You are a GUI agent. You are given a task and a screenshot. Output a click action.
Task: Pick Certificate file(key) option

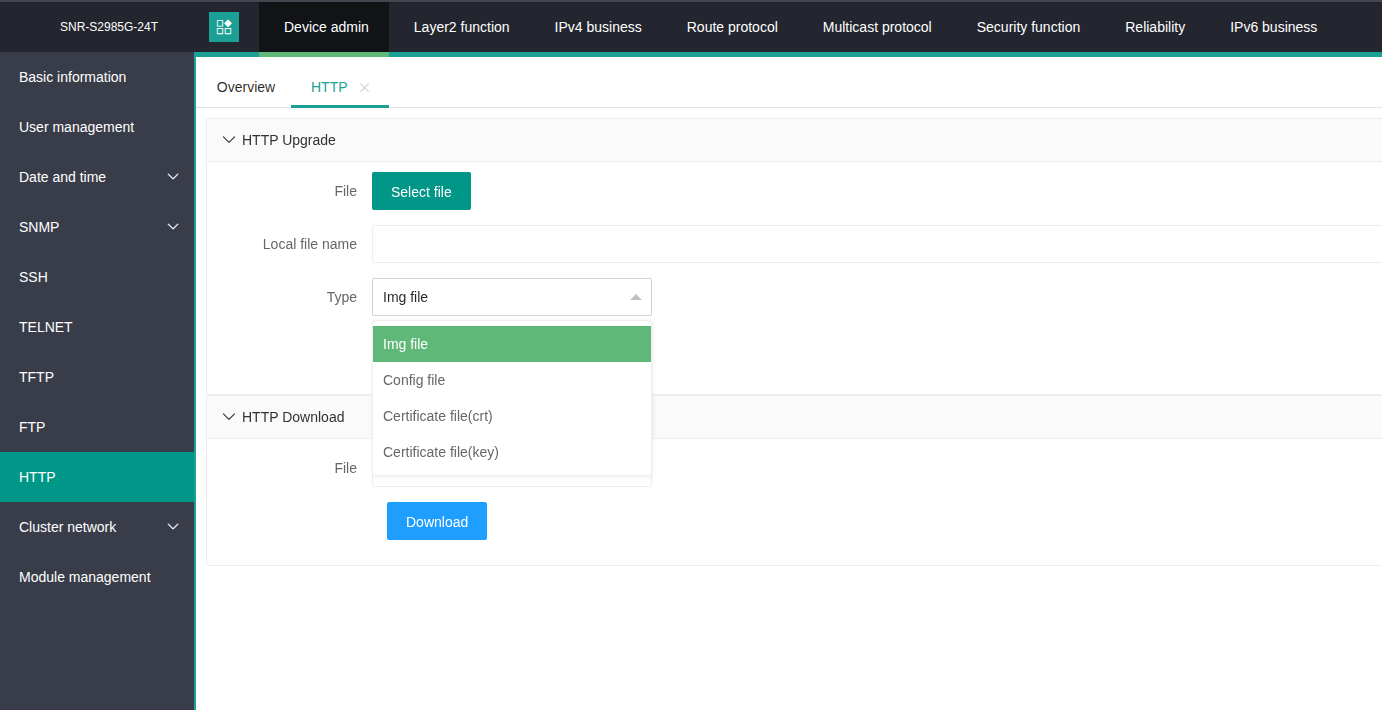pyautogui.click(x=512, y=452)
